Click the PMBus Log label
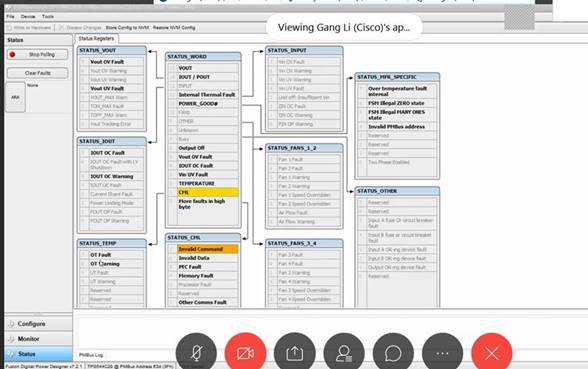The height and width of the screenshot is (369, 588). 91,355
